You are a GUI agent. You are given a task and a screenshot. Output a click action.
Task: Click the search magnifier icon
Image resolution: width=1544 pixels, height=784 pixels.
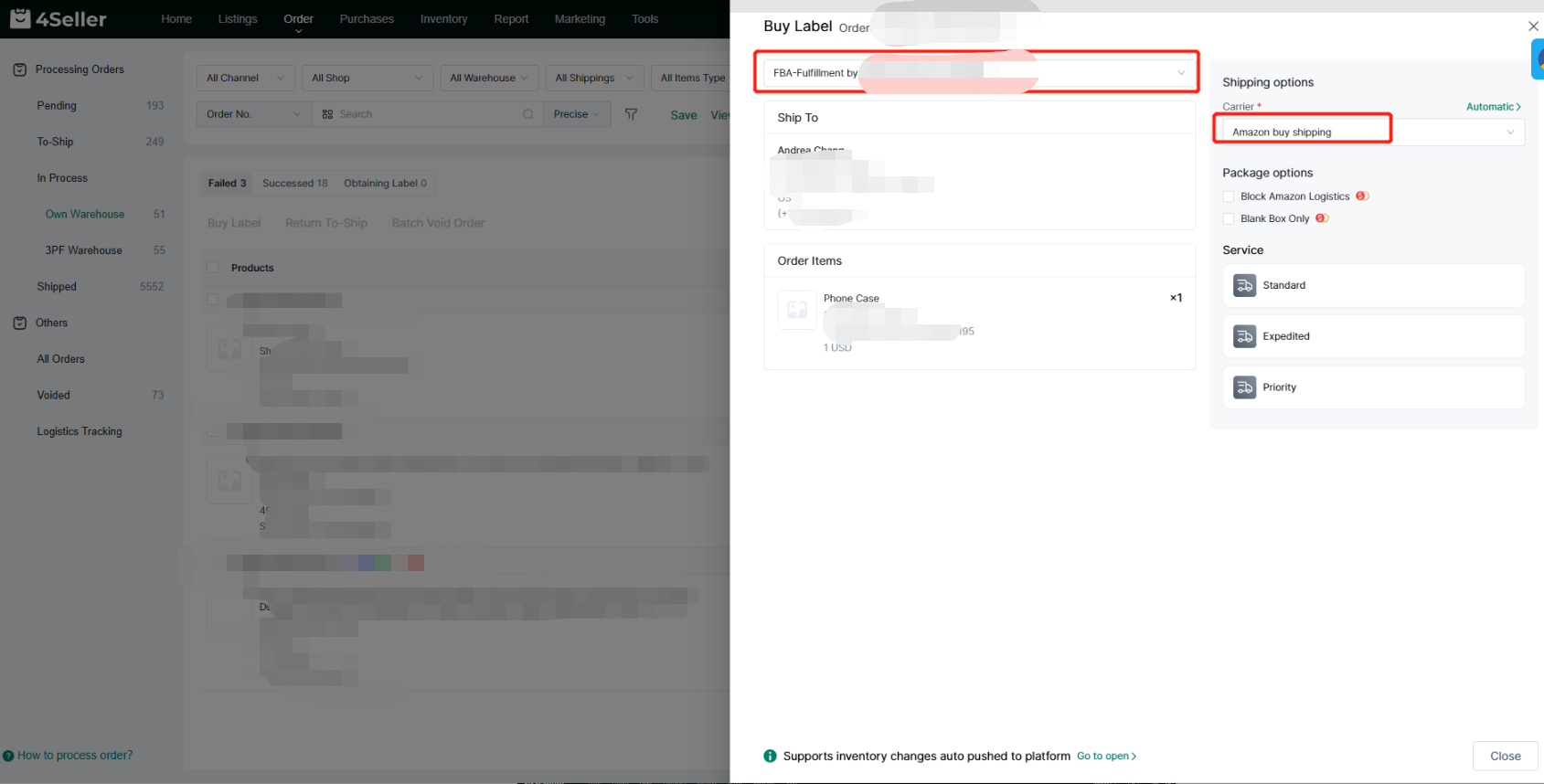point(527,114)
